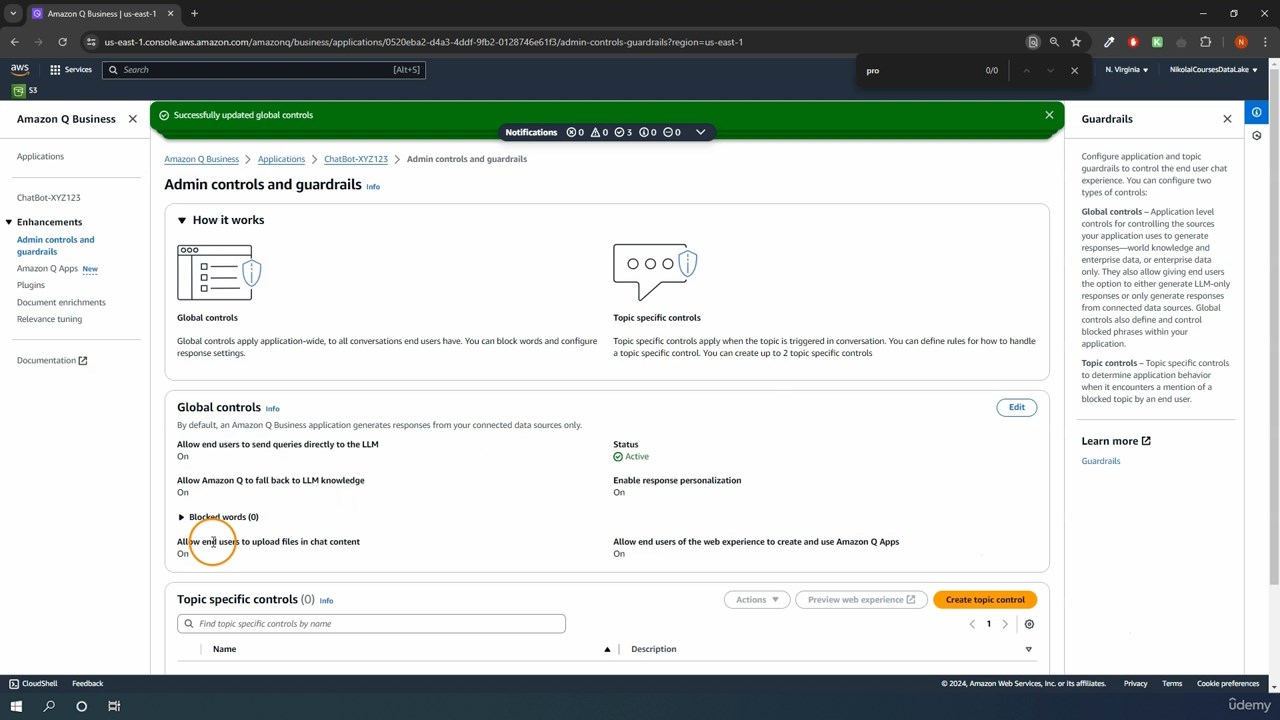Open Windows taskbar search
The image size is (1280, 720).
click(x=49, y=706)
